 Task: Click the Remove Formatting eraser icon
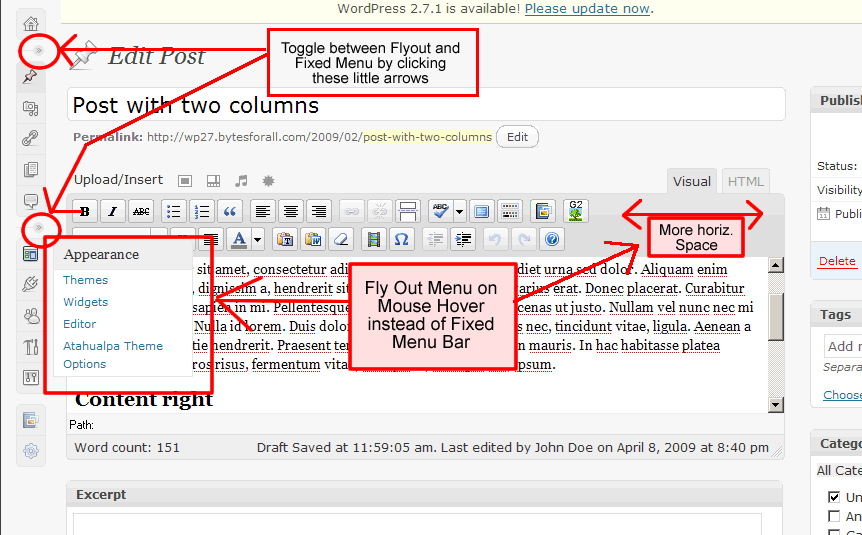[341, 239]
